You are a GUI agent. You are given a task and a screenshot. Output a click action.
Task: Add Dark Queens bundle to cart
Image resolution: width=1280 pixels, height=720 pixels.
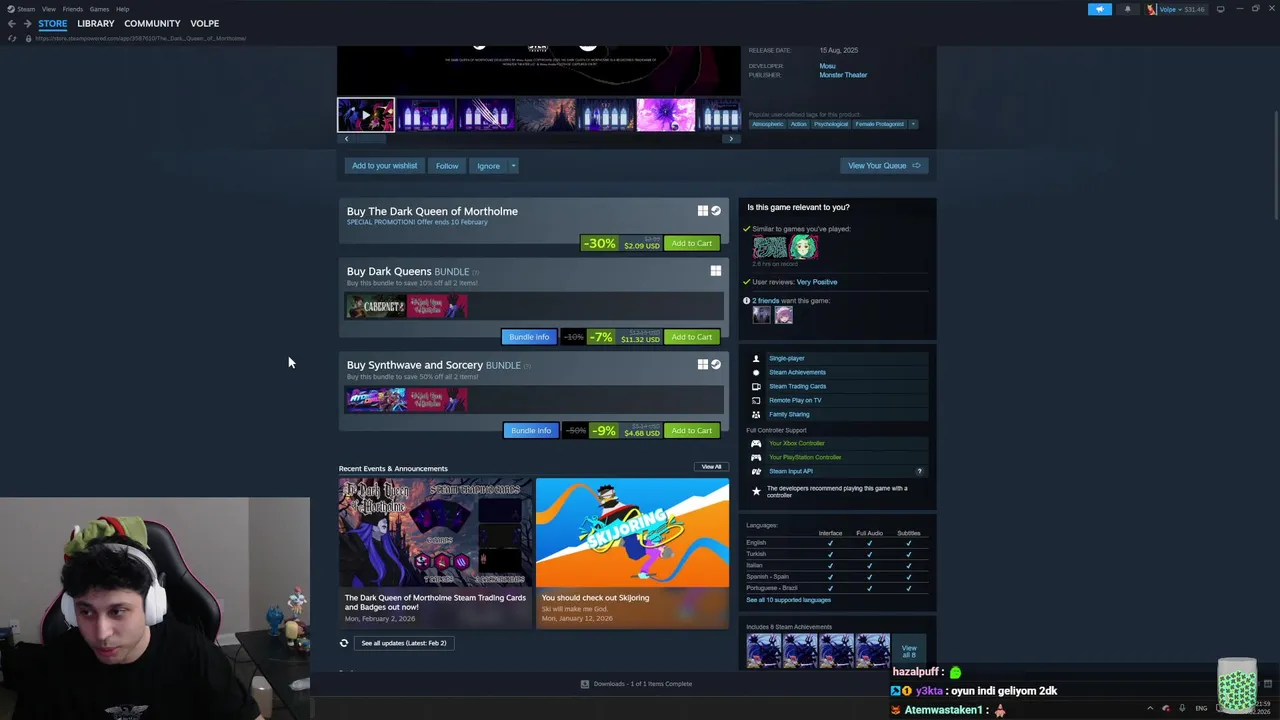692,337
